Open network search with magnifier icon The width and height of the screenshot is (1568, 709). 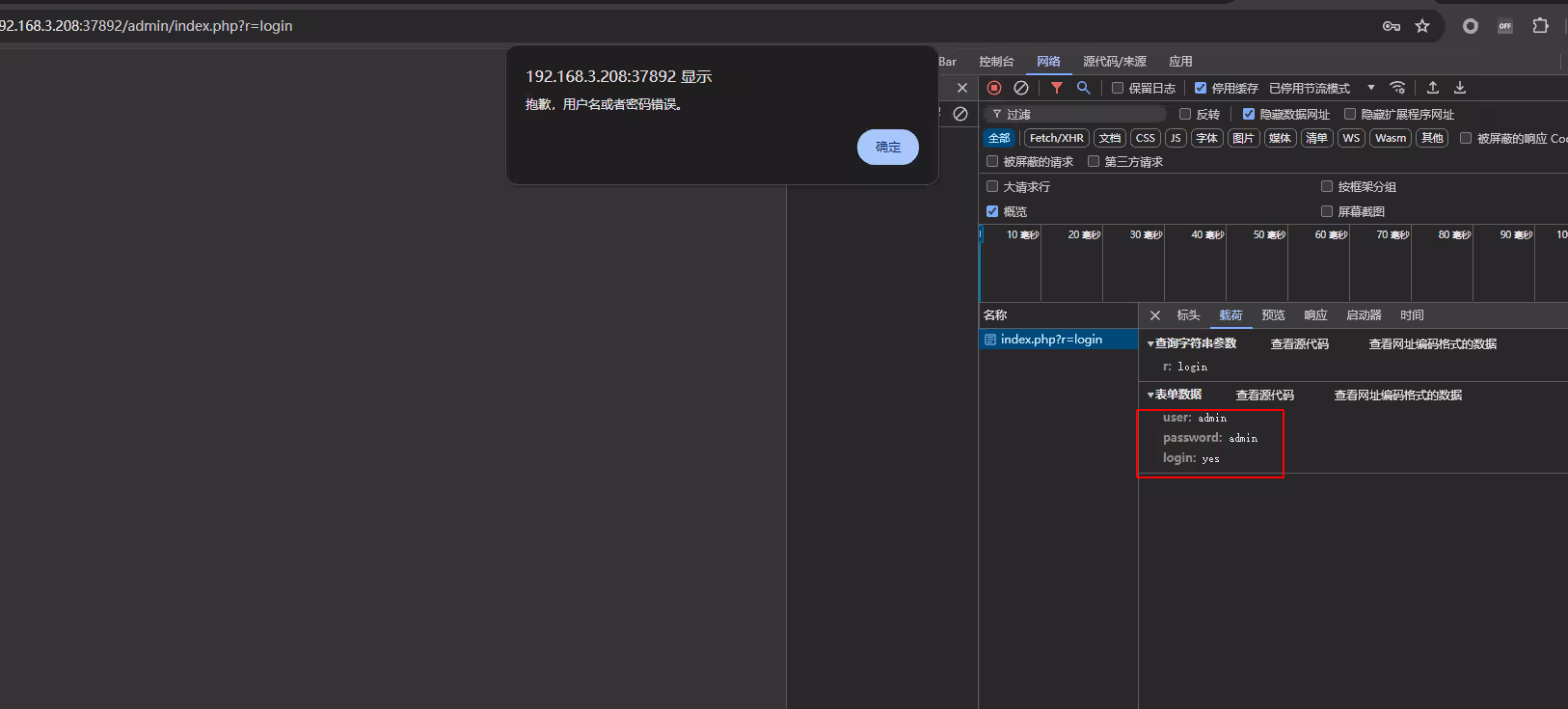coord(1084,88)
